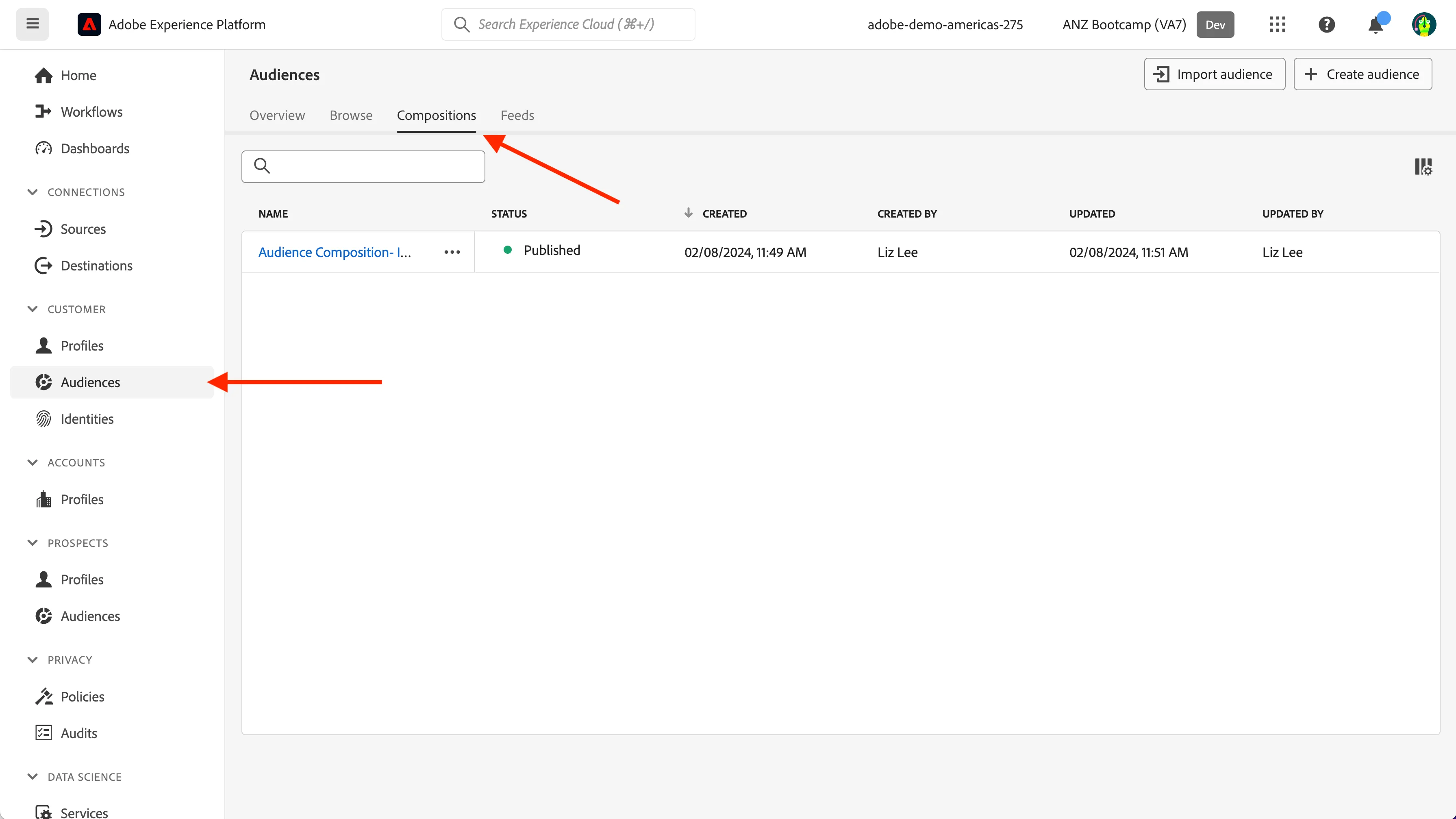Select Audiences under Customer section
The height and width of the screenshot is (819, 1456).
112,382
